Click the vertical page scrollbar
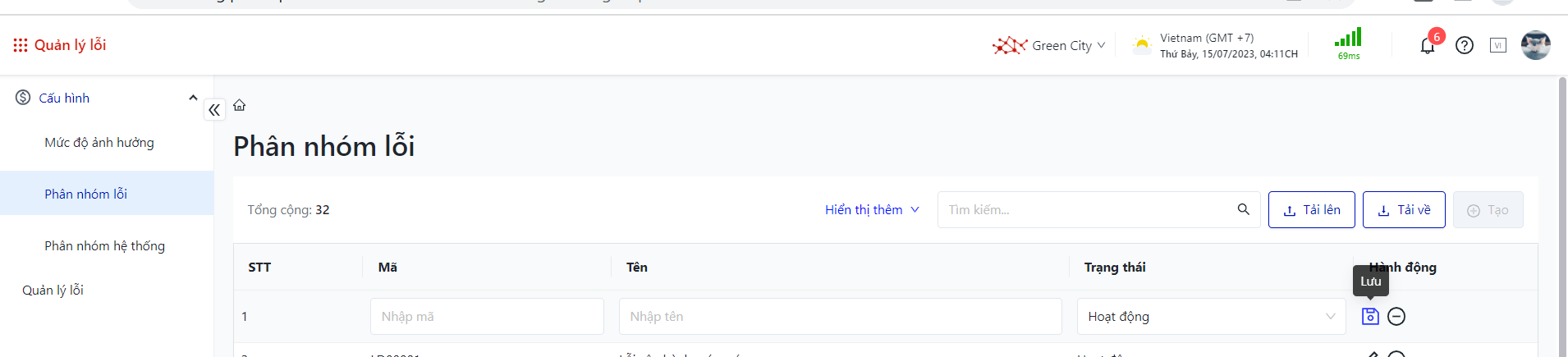Image resolution: width=1568 pixels, height=357 pixels. (1562, 217)
